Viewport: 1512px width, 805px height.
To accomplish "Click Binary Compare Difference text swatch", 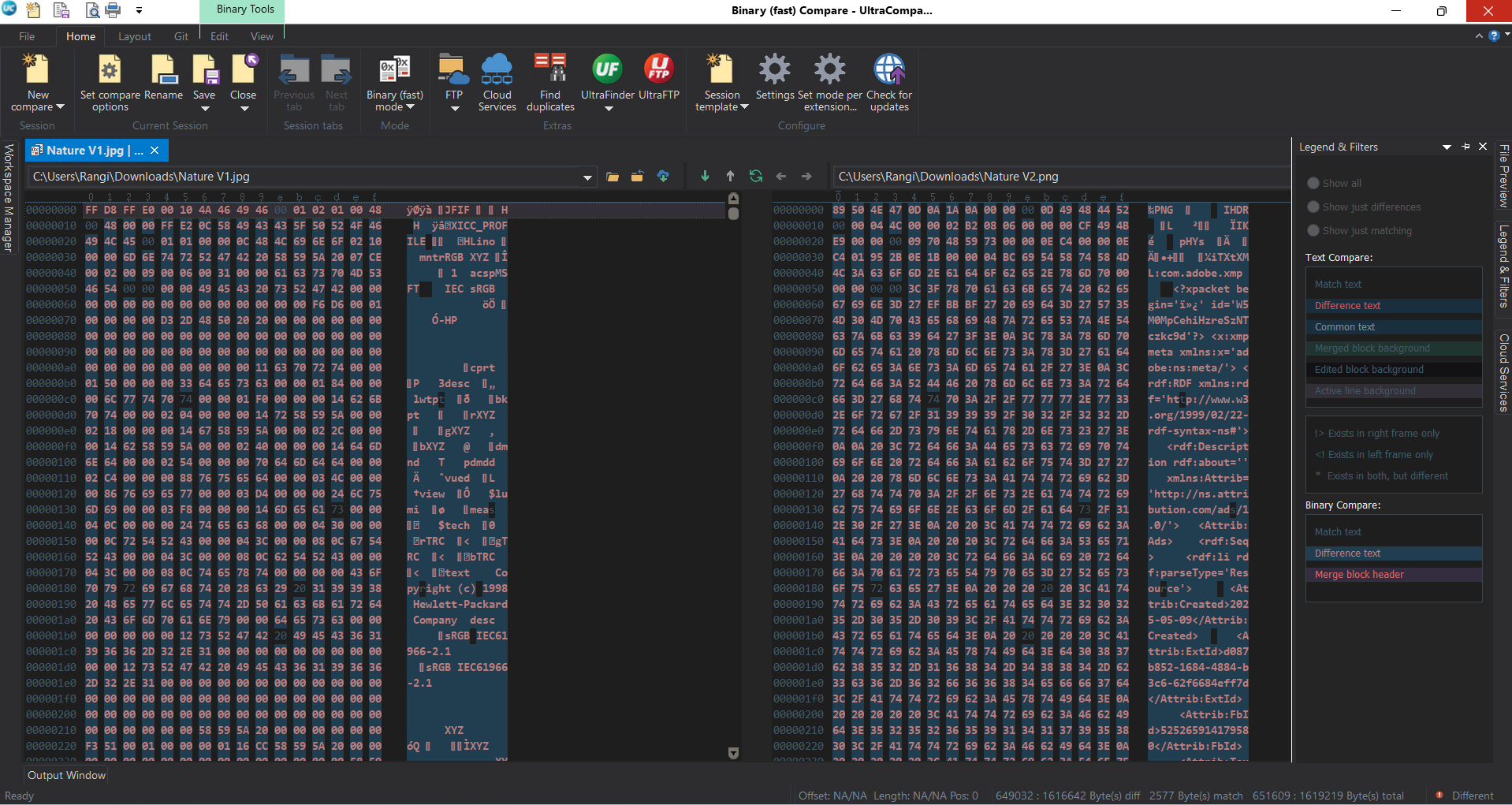I will (x=1394, y=553).
